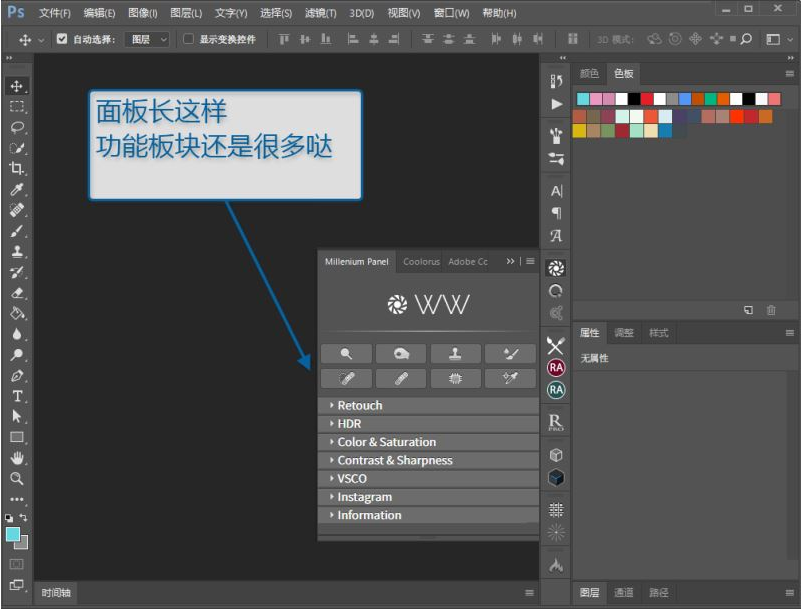Image resolution: width=802 pixels, height=609 pixels.
Task: Click the Millenium Panel stamp button
Action: click(455, 354)
